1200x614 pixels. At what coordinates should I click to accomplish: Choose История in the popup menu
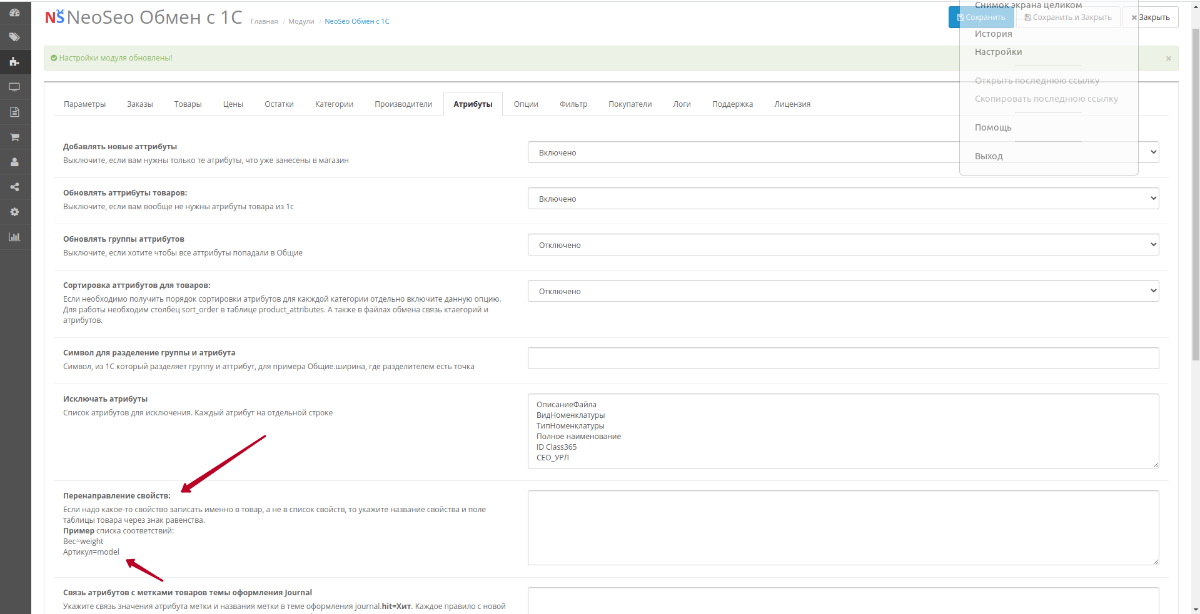pyautogui.click(x=994, y=34)
